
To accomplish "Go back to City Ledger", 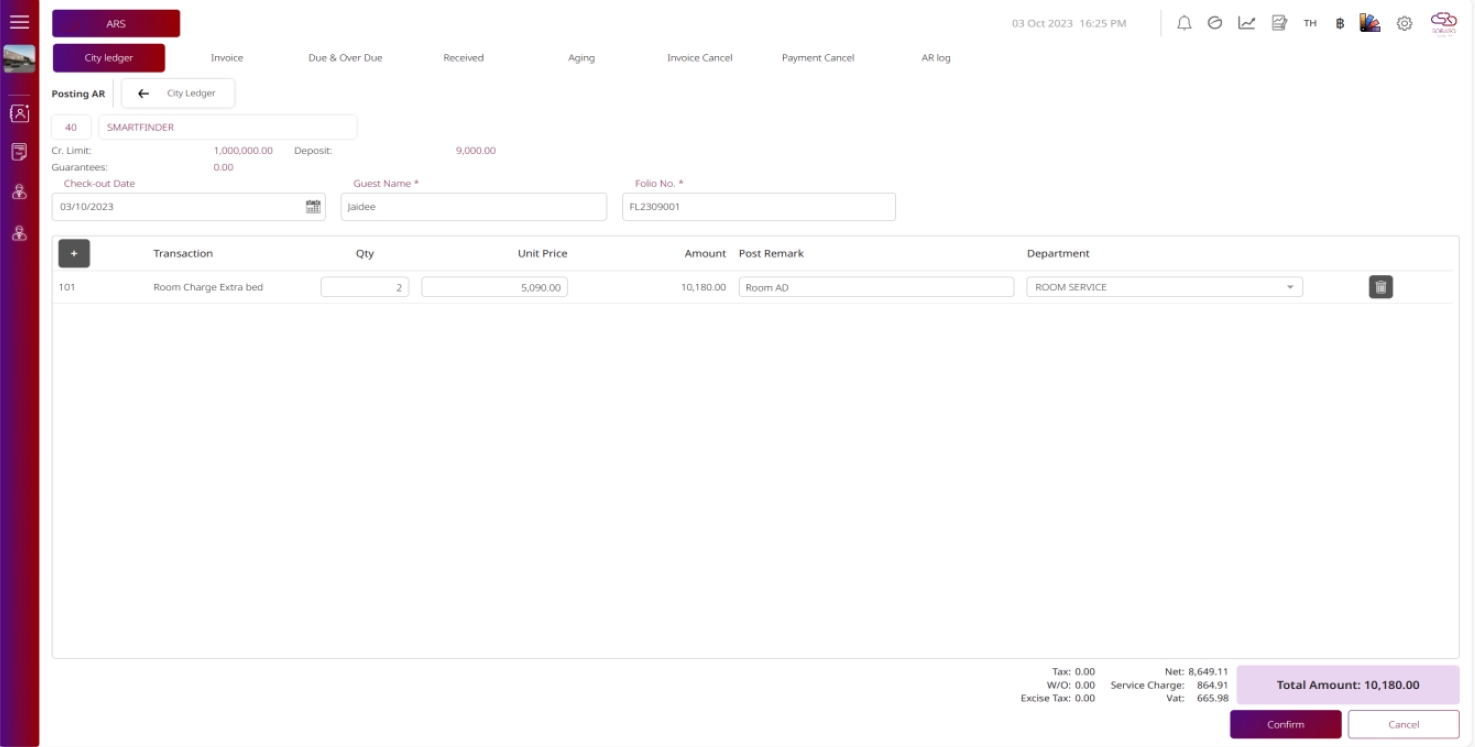I will (178, 93).
